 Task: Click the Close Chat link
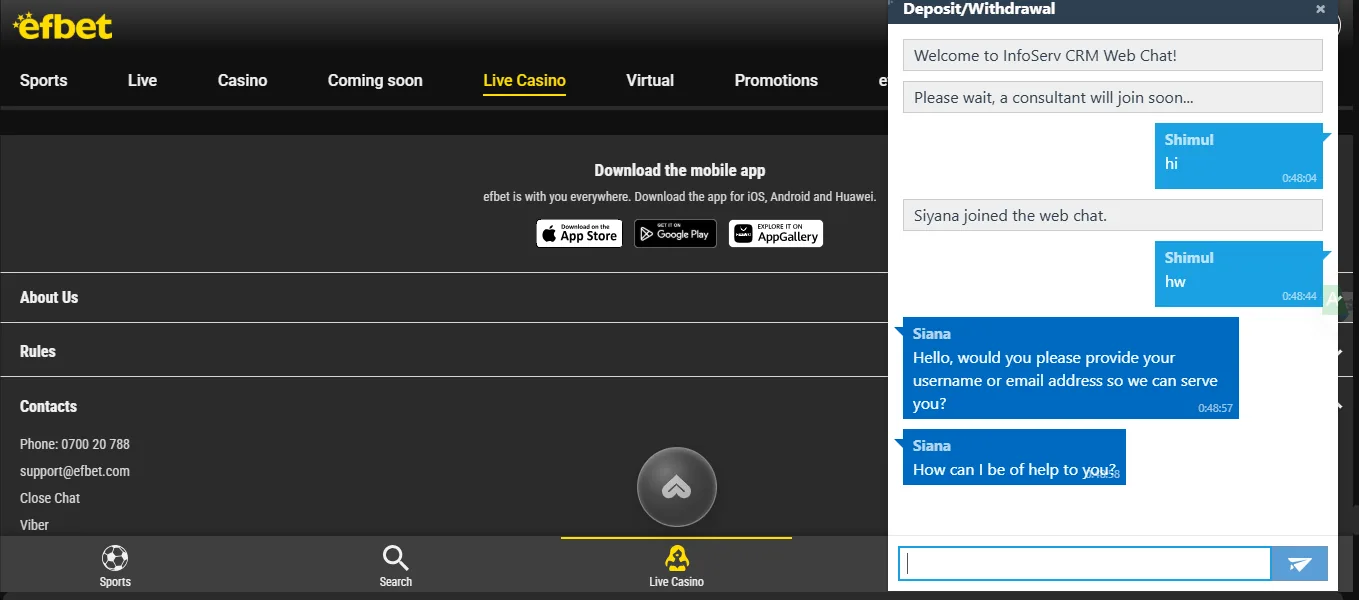(50, 498)
